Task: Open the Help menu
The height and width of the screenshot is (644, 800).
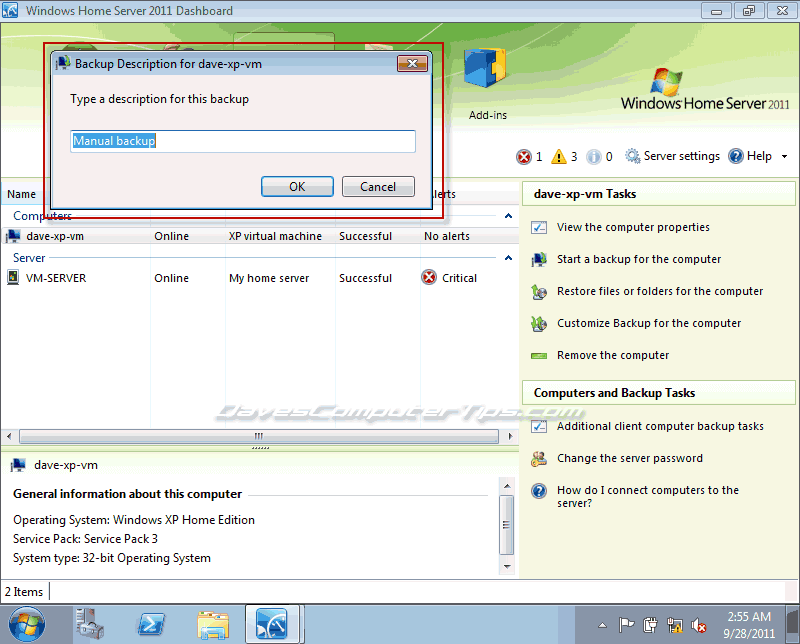Action: pyautogui.click(x=750, y=156)
